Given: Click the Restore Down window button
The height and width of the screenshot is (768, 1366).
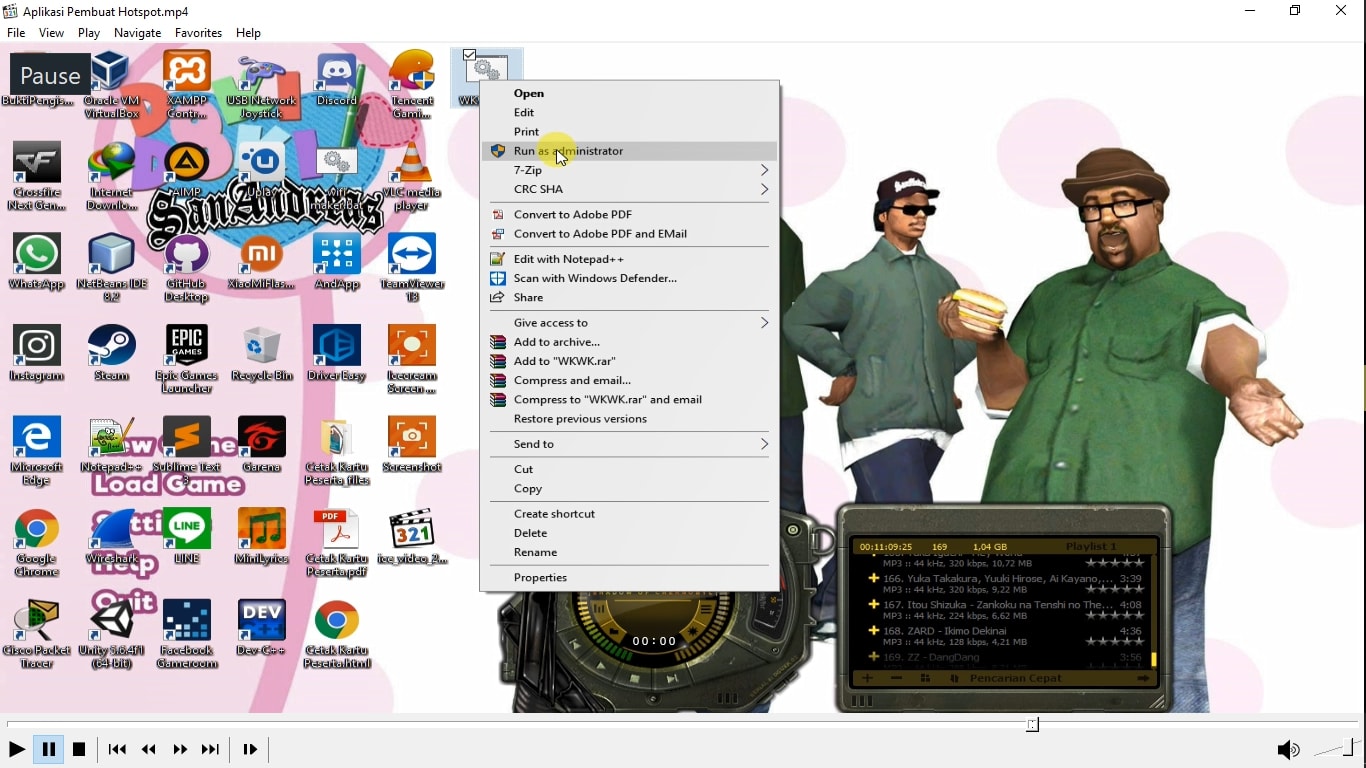Looking at the screenshot, I should [x=1295, y=11].
